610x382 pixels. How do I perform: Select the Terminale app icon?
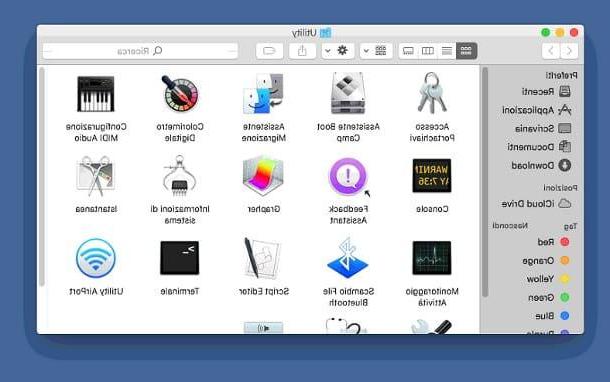tap(180, 258)
